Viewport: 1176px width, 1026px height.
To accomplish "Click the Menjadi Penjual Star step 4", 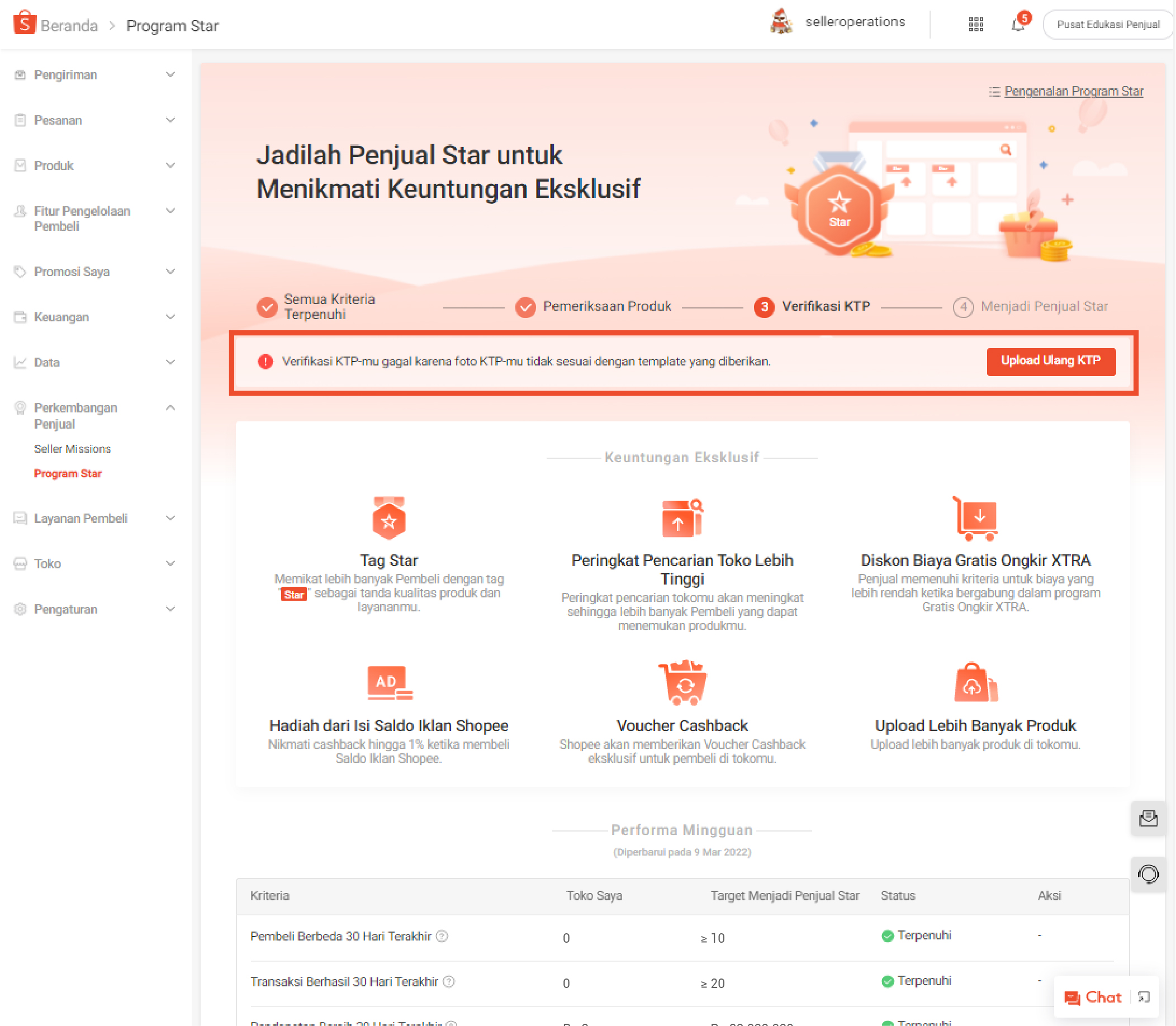I will pos(1030,307).
